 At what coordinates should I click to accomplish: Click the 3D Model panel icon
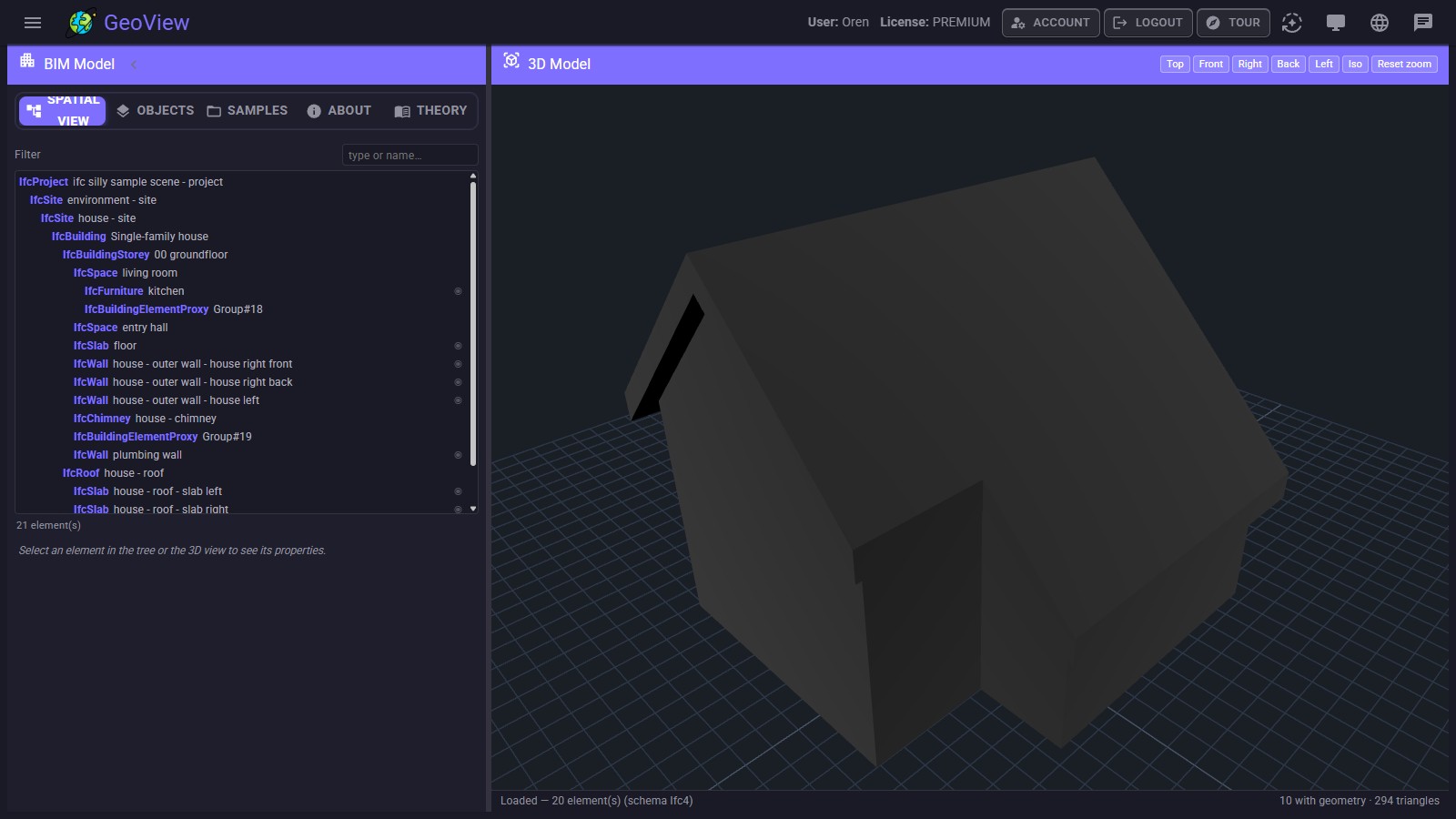coord(511,61)
